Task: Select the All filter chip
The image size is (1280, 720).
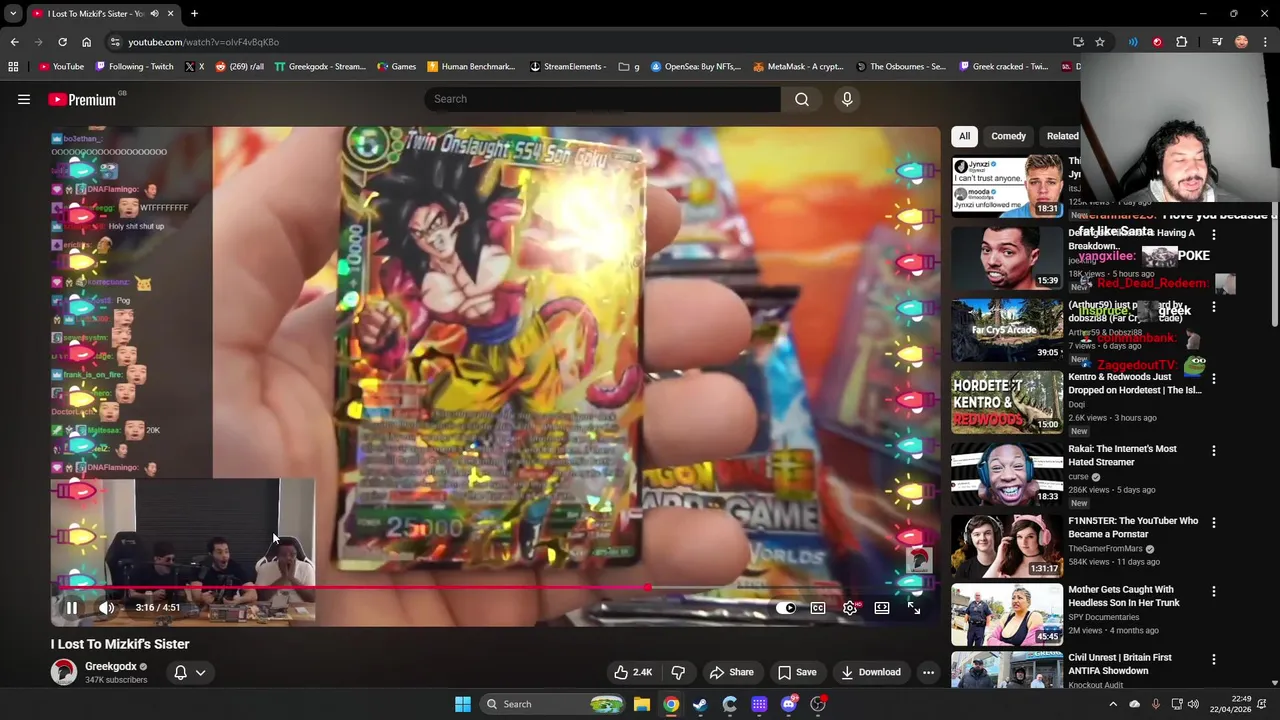Action: [964, 136]
